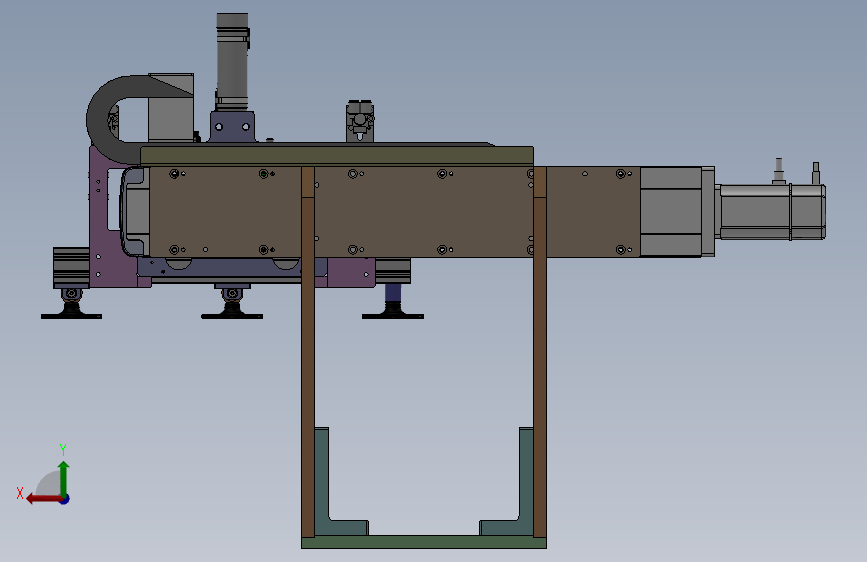This screenshot has height=562, width=867.
Task: Select the small sensor clamp on top plate
Action: [360, 121]
